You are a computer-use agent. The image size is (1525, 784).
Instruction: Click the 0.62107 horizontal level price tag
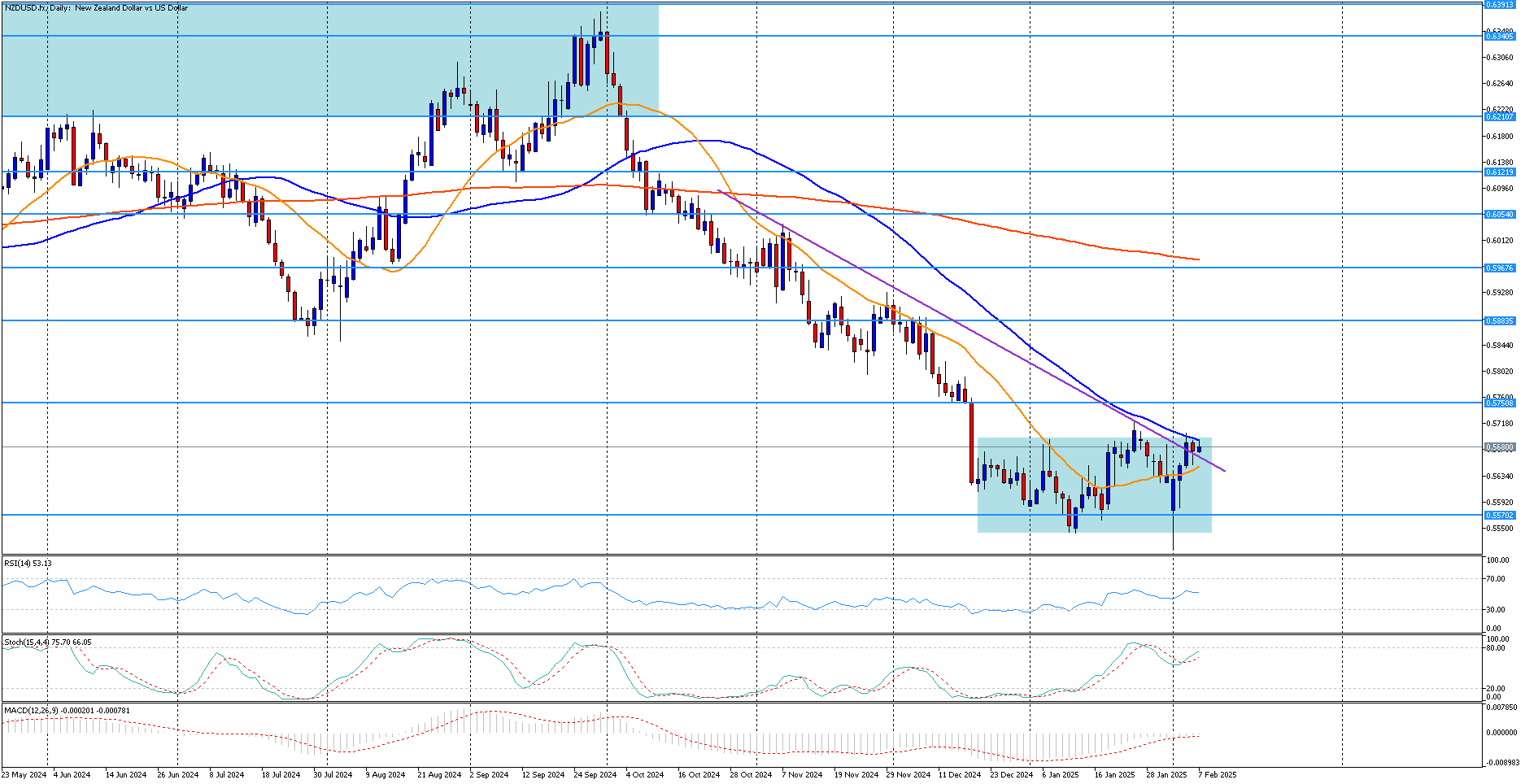pos(1500,116)
